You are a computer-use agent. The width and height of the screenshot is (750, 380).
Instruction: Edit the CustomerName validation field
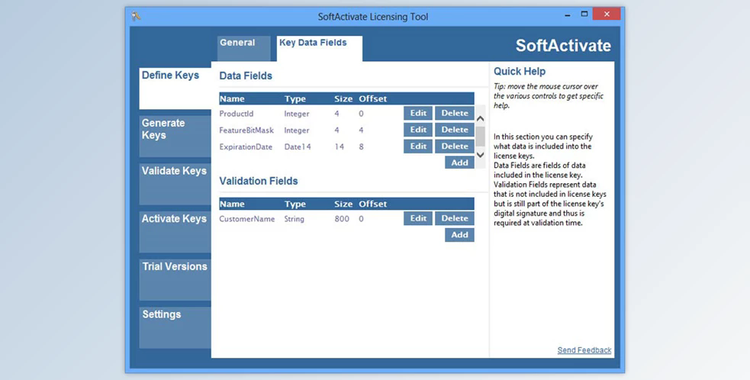(418, 218)
